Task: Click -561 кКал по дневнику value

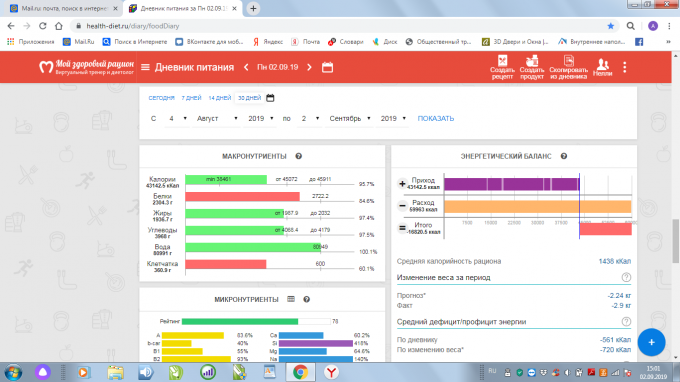Action: pyautogui.click(x=615, y=340)
